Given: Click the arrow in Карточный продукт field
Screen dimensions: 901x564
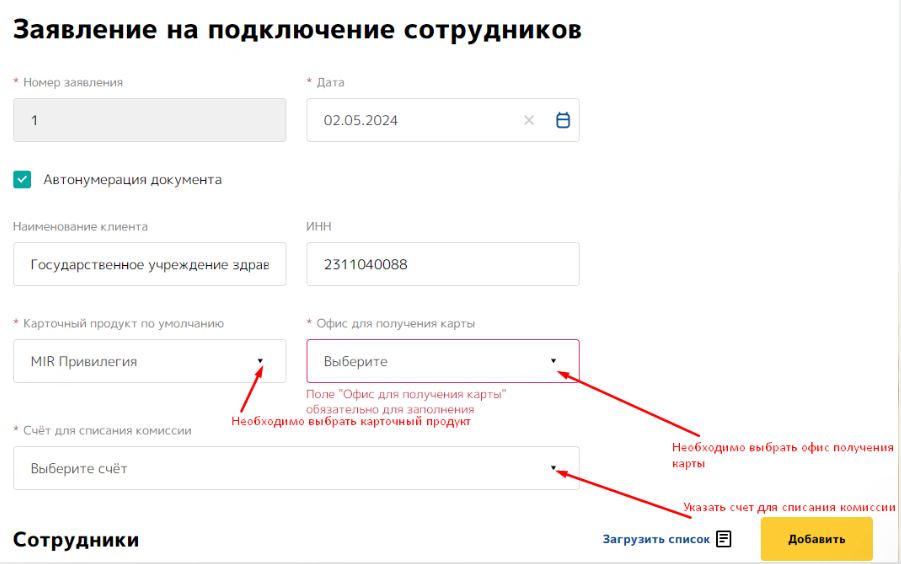Looking at the screenshot, I should tap(260, 361).
